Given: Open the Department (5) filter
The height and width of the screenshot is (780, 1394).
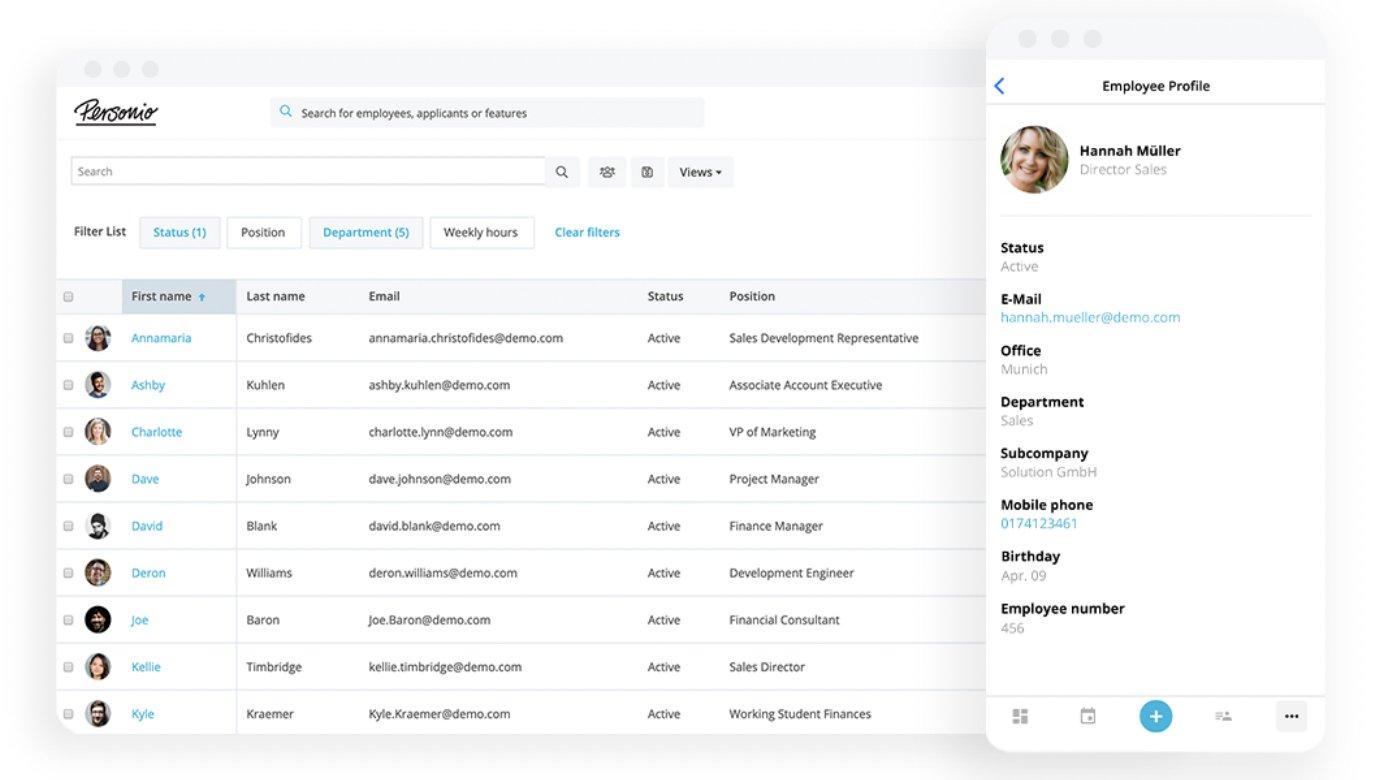Looking at the screenshot, I should pos(366,232).
